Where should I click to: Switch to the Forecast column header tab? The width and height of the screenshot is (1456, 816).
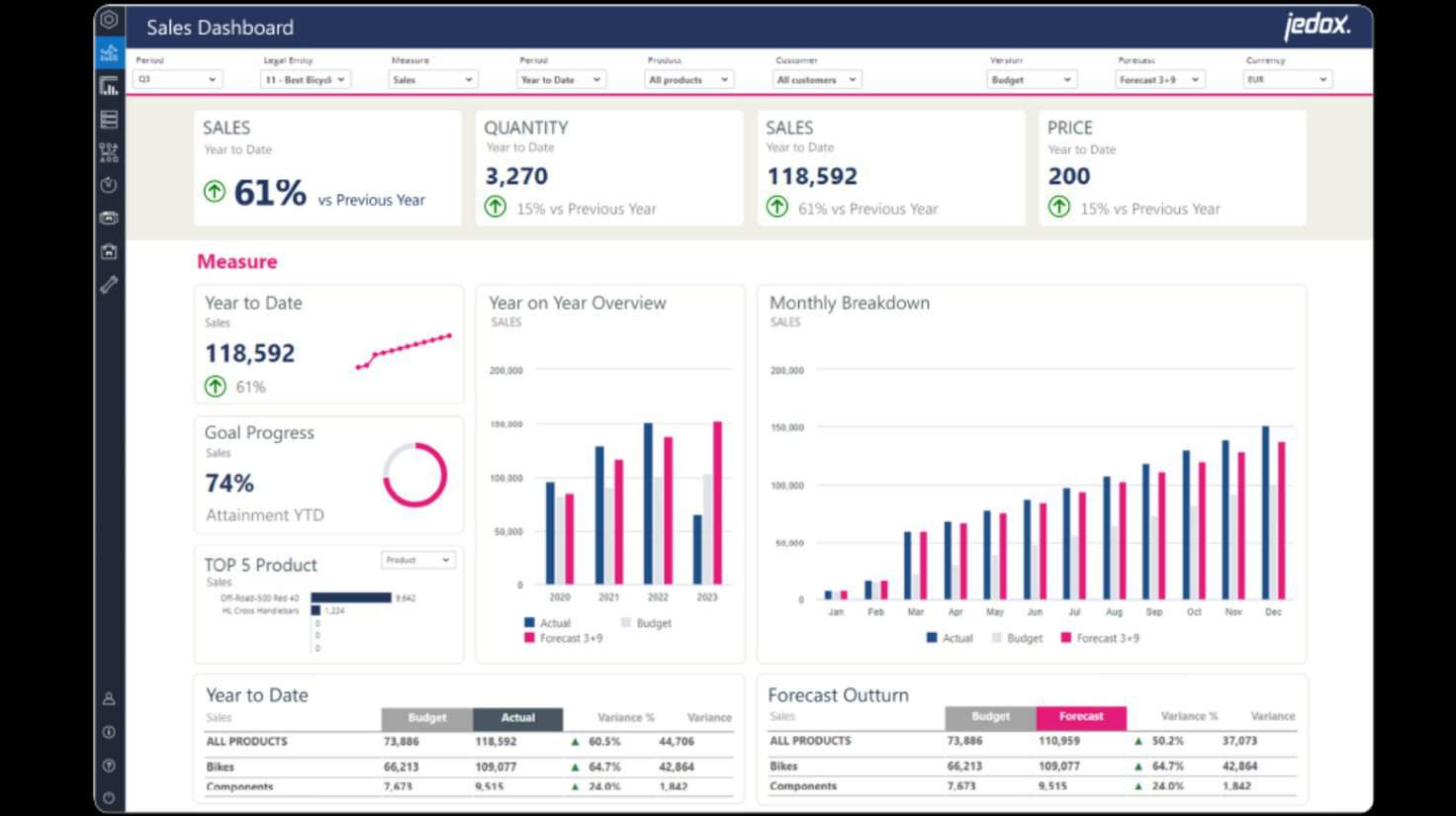[x=1080, y=716]
